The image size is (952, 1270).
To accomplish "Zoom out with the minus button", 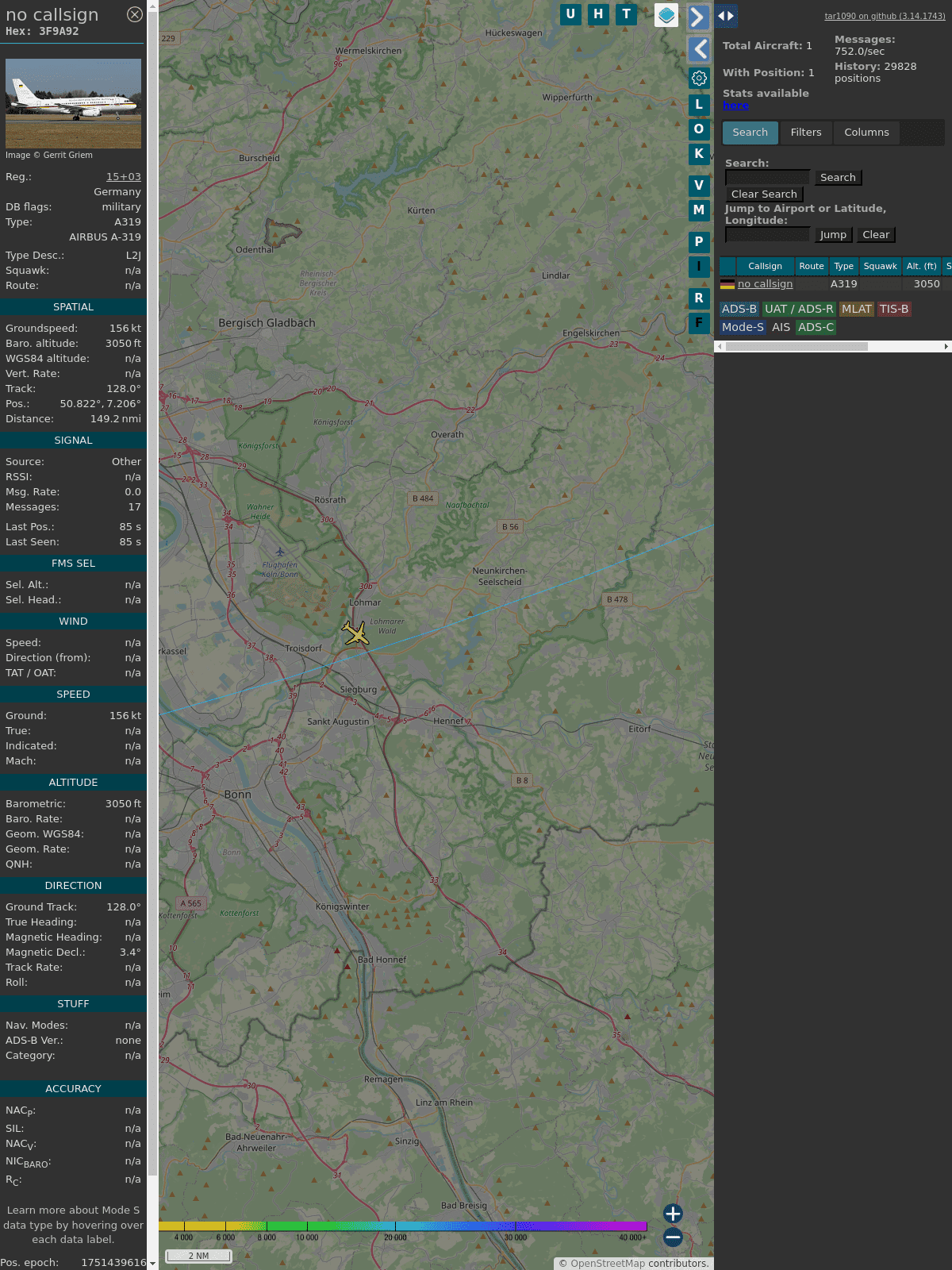I will pos(673,1237).
